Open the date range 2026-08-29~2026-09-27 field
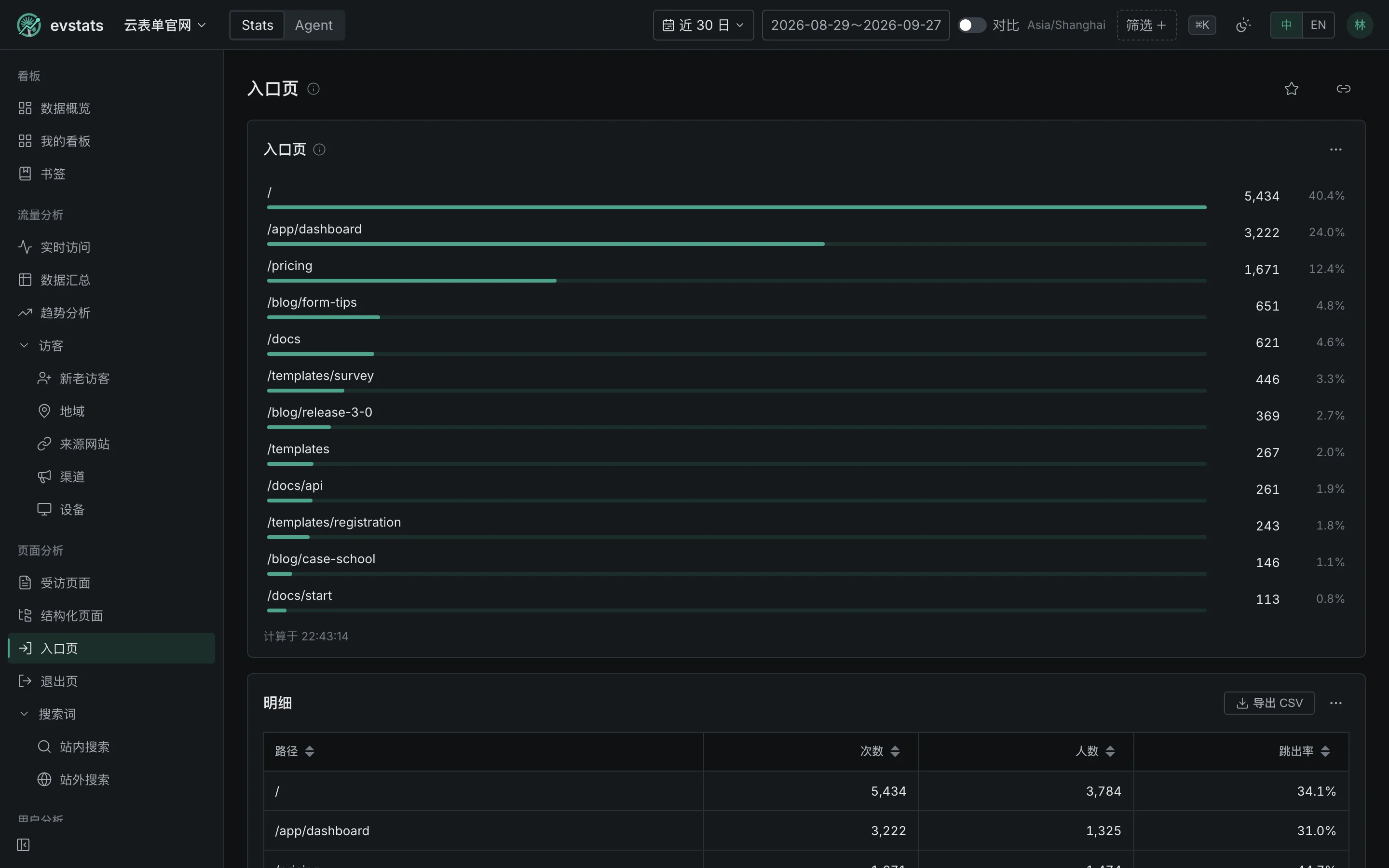Screen dimensions: 1389x868 click(855, 25)
